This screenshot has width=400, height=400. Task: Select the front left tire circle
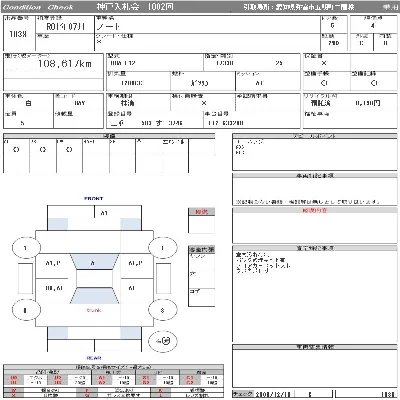click(26, 248)
